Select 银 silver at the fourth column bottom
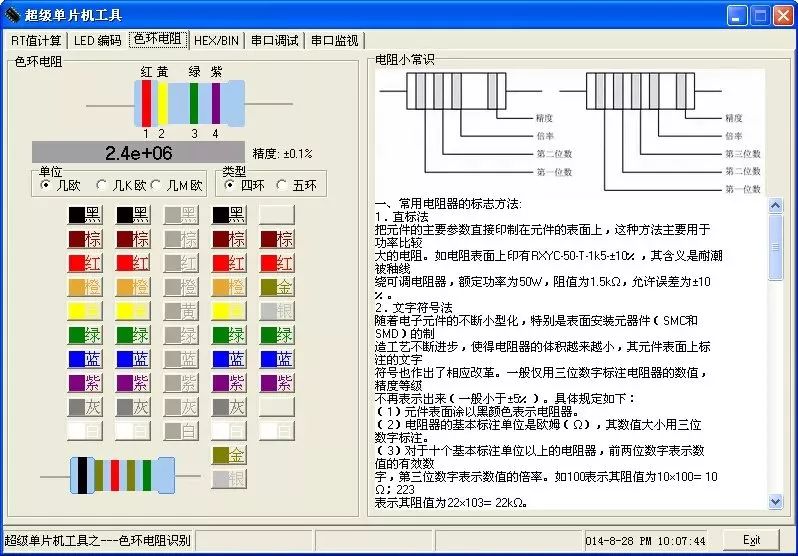Screen dimensions: 798x556 click(x=229, y=479)
